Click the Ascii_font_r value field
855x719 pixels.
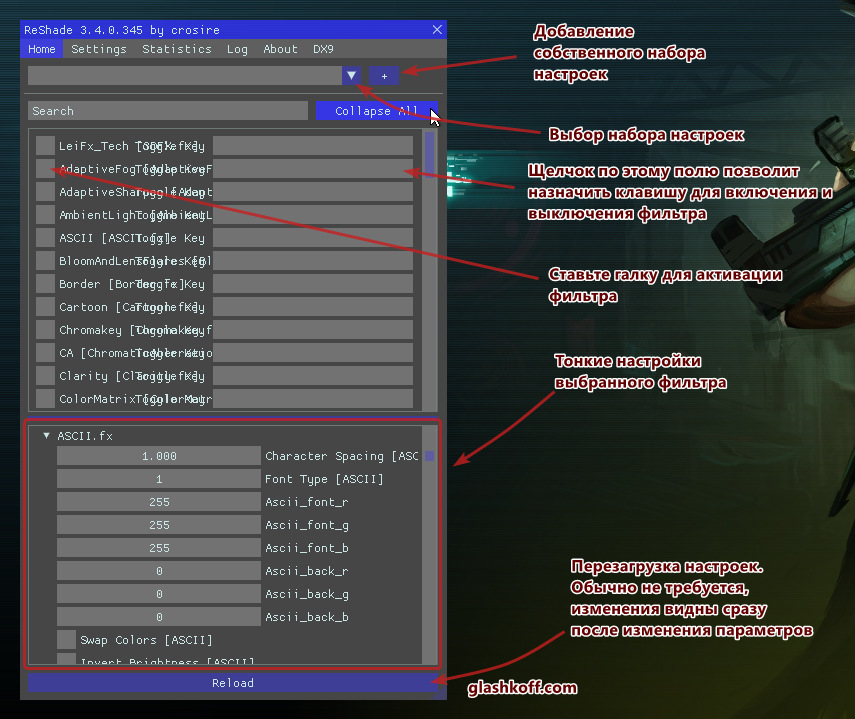pos(158,502)
